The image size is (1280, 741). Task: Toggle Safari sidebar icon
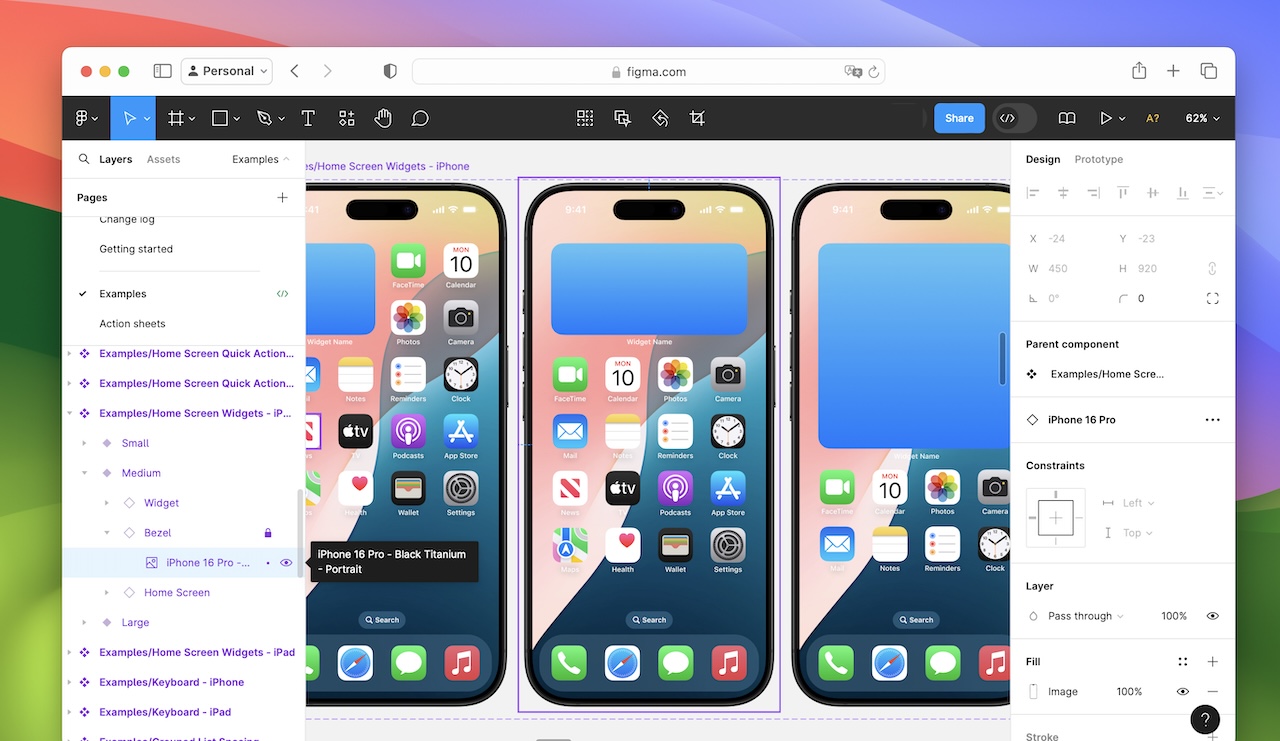[162, 71]
